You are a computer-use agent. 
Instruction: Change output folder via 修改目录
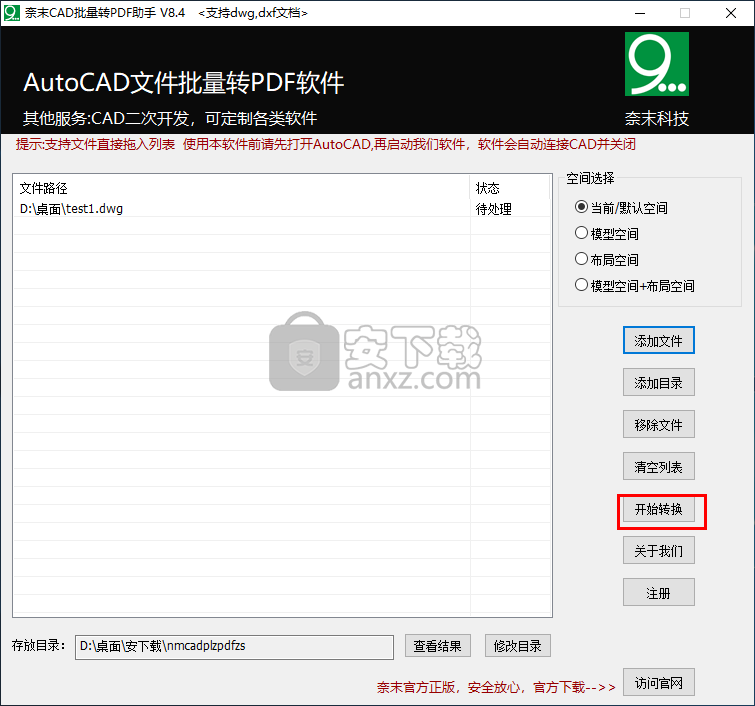[518, 646]
